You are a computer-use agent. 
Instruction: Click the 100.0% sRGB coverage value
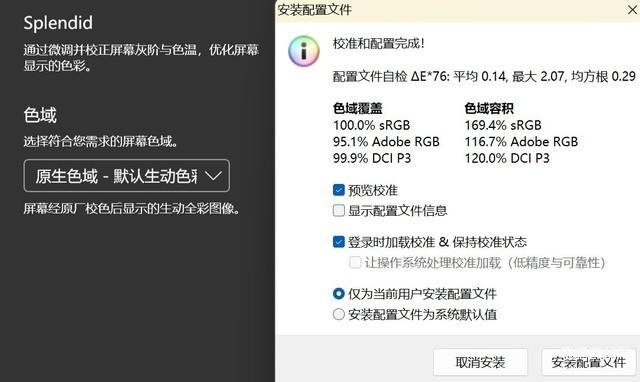tap(371, 125)
